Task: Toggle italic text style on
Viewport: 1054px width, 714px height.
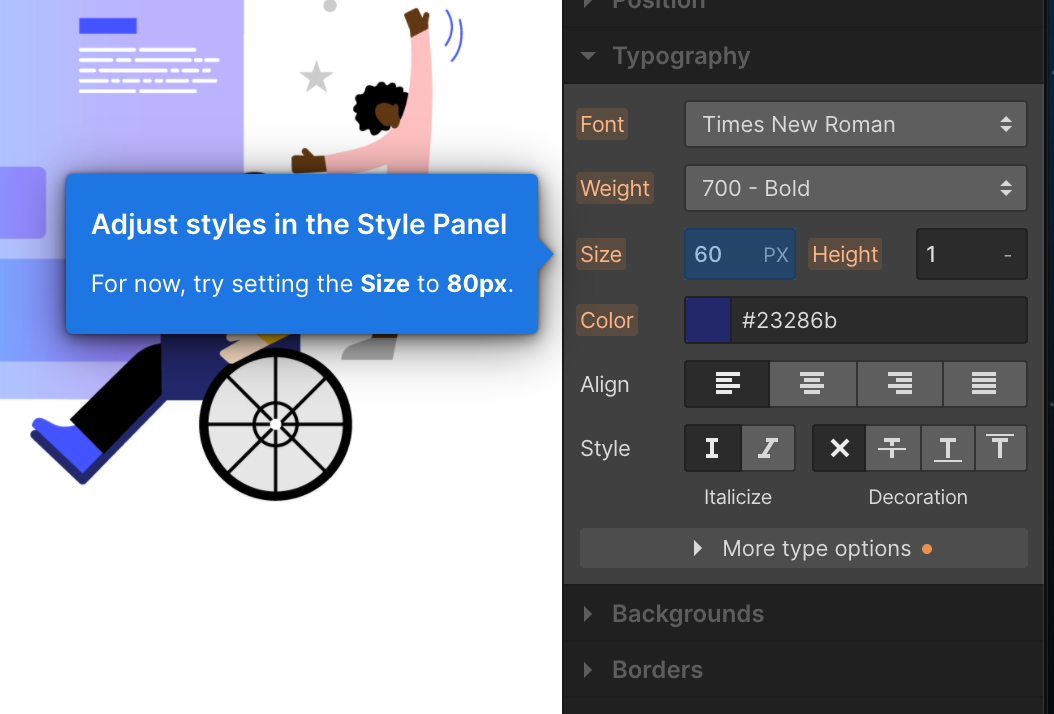Action: [767, 448]
